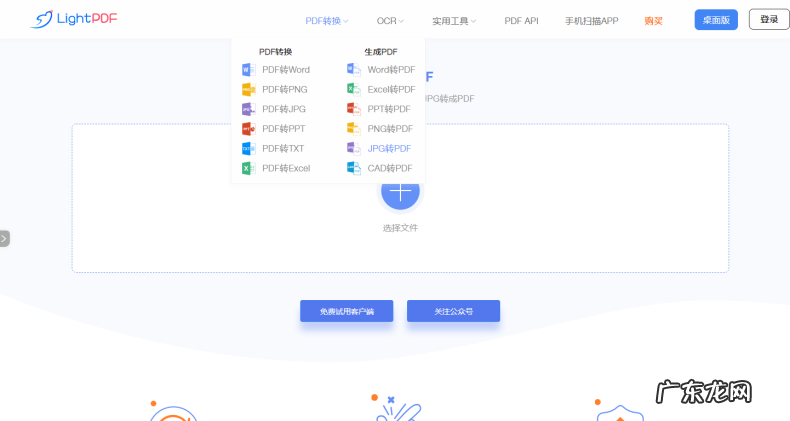This screenshot has width=790, height=421.
Task: Click the PDF转PNG file icon
Action: click(x=248, y=89)
